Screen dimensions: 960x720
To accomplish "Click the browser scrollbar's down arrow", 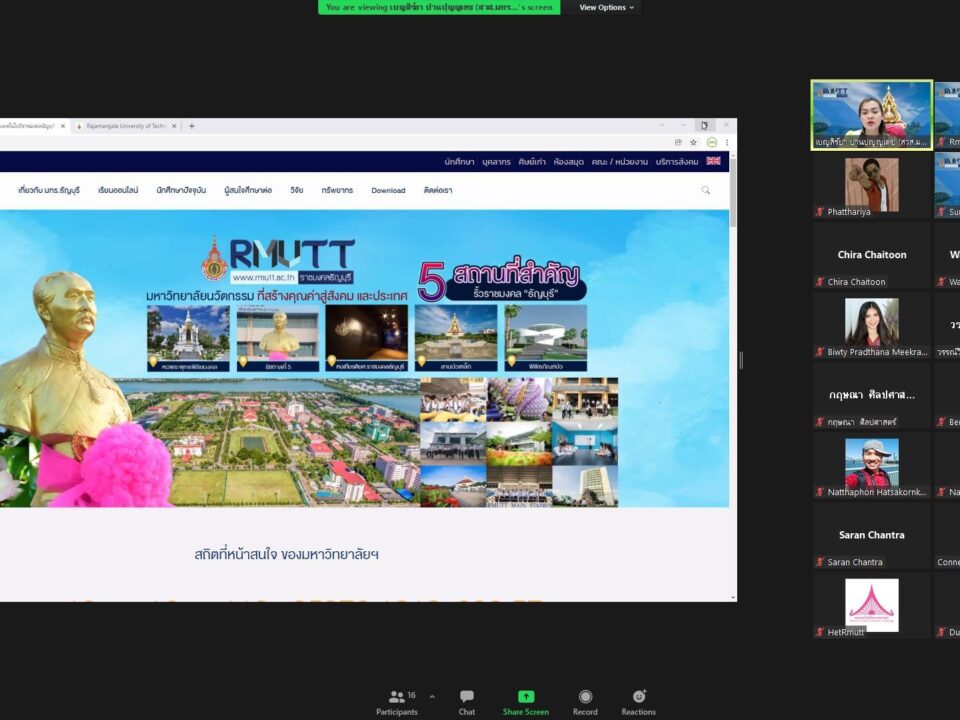I will click(733, 597).
